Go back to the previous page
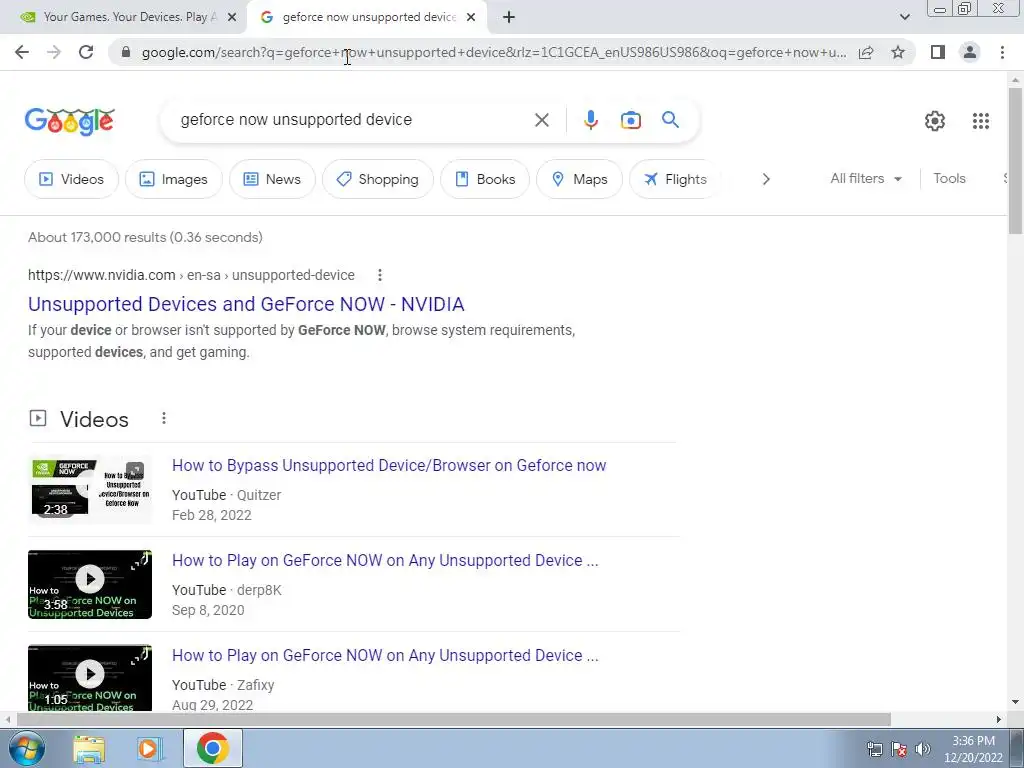1024x768 pixels. 22,52
